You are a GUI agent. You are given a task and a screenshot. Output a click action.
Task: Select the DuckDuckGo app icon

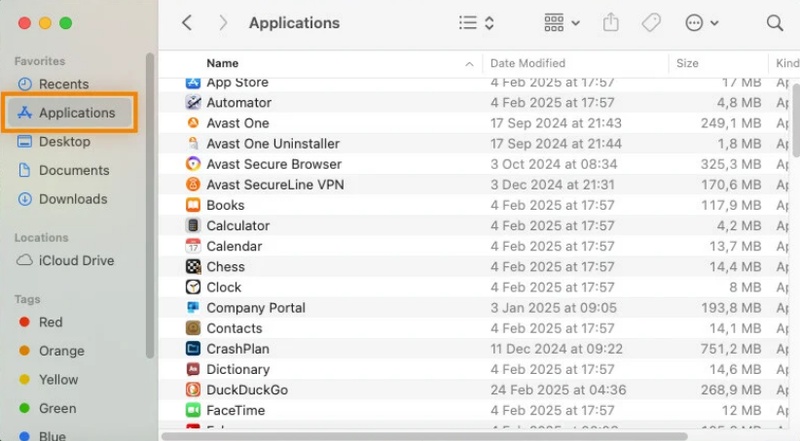point(193,389)
